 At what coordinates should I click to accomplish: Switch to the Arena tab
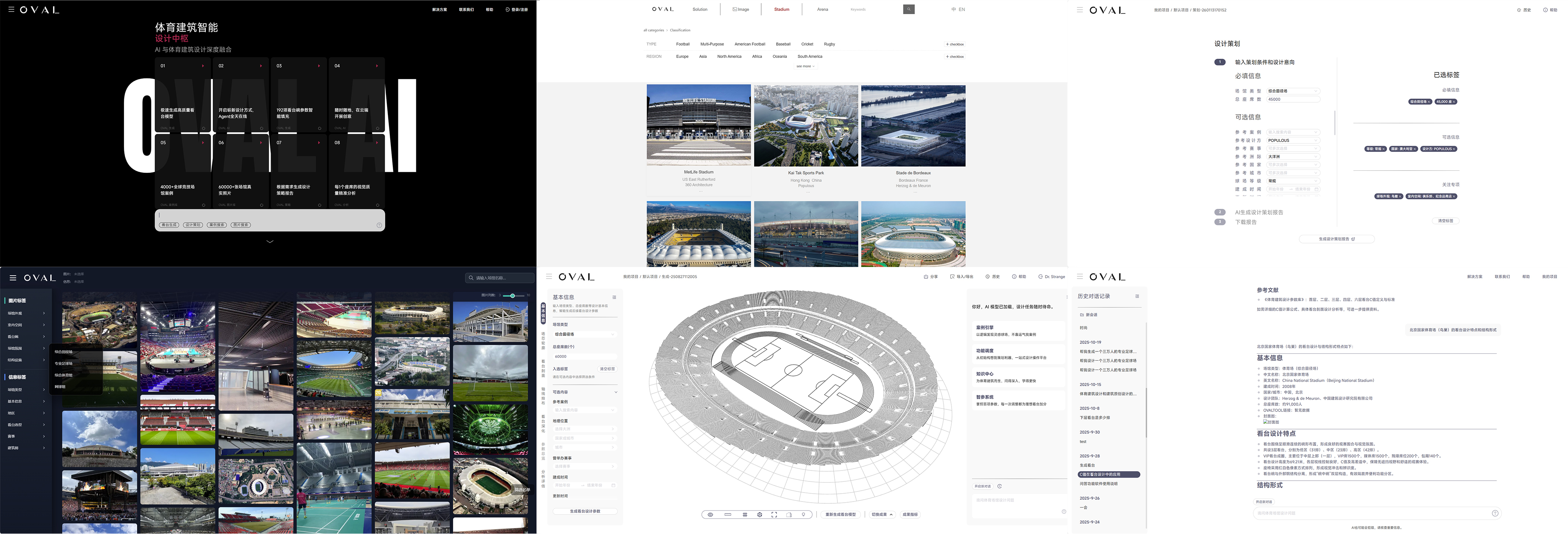(x=822, y=9)
